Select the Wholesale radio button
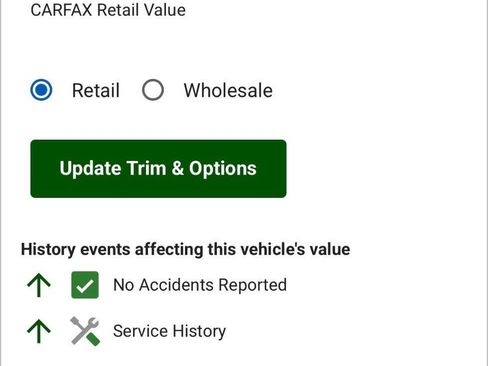 tap(153, 90)
